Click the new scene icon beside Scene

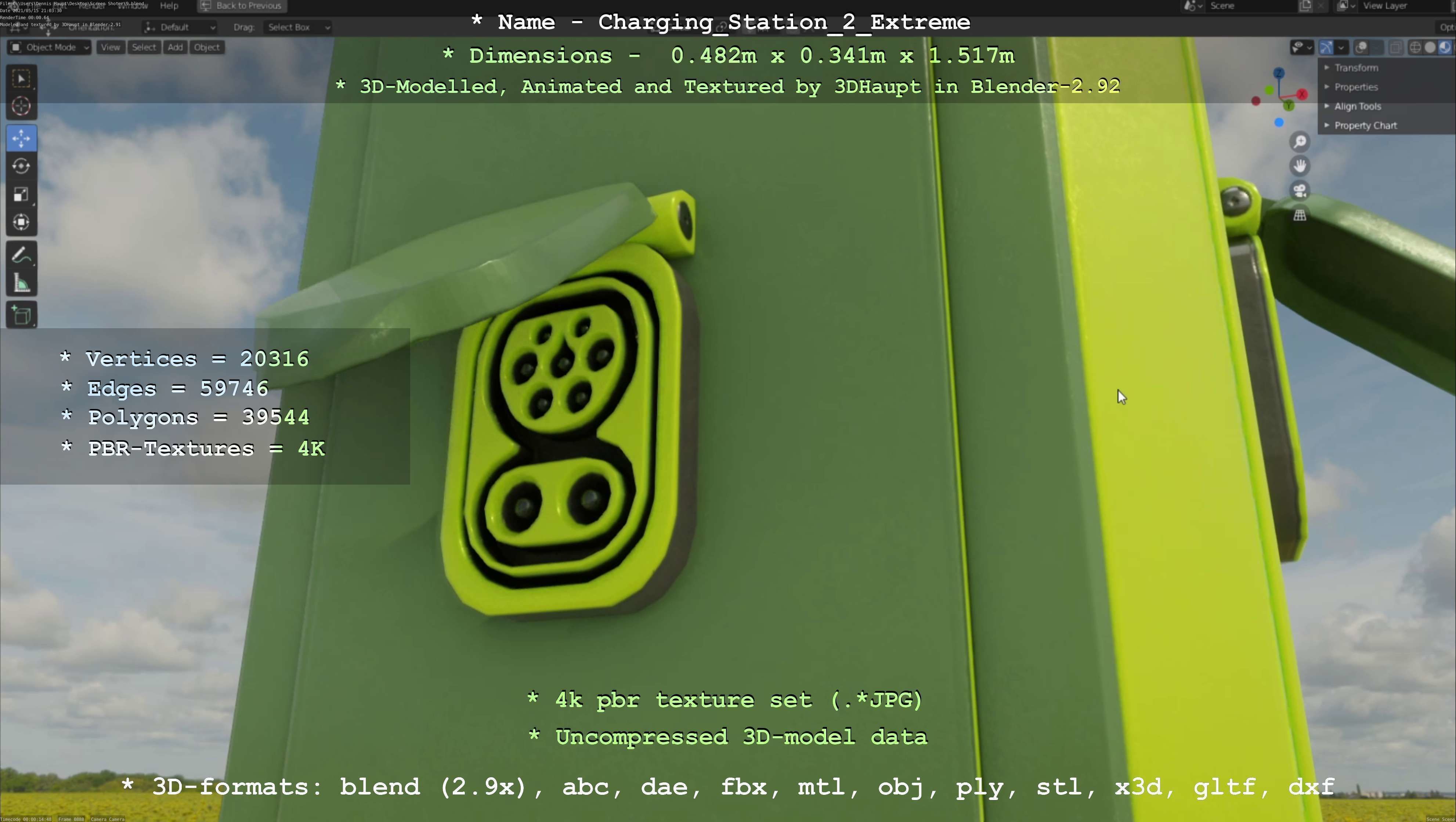click(1305, 6)
